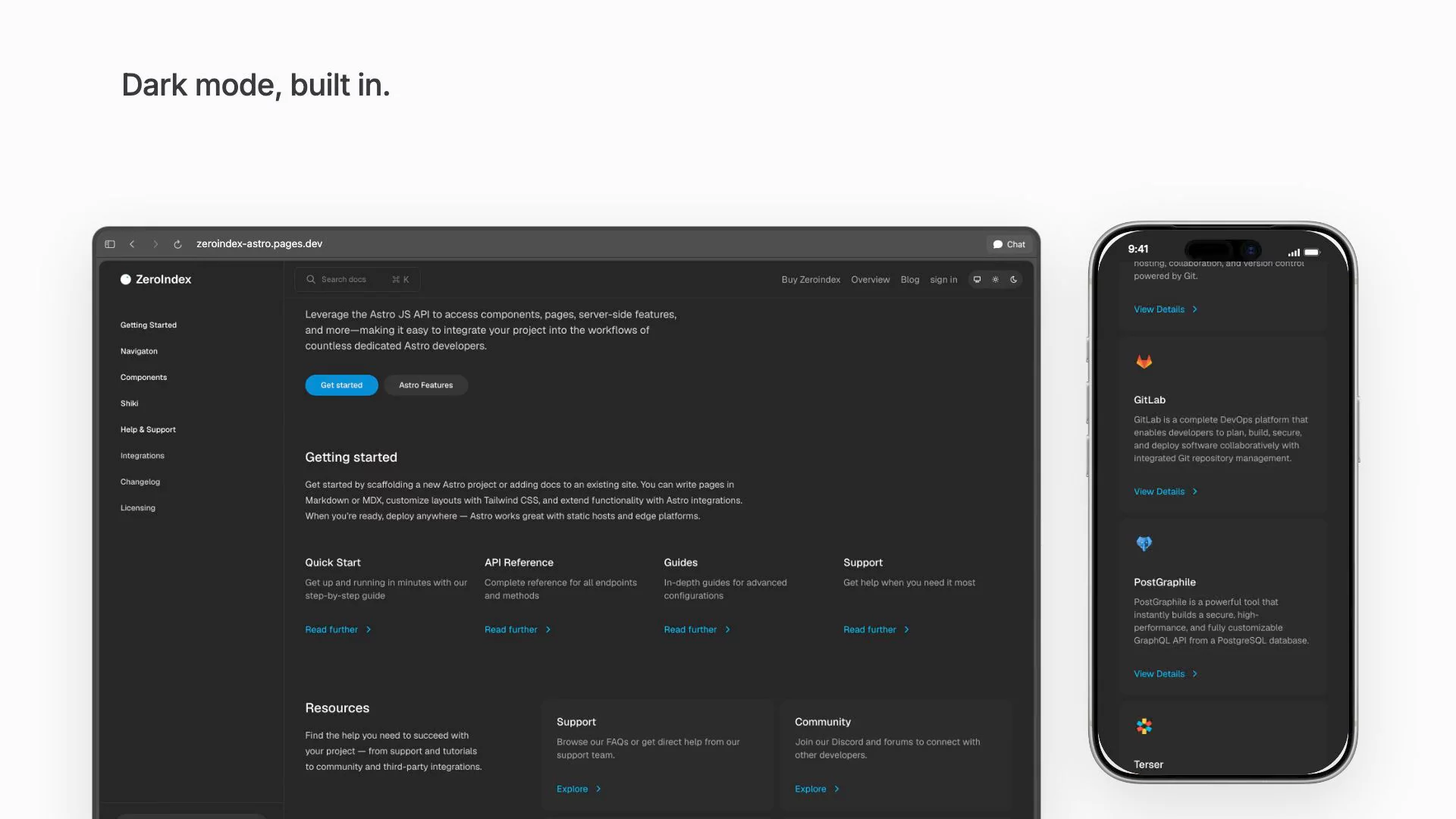Click the browser address bar URL
Viewport: 1456px width, 819px height.
[x=259, y=244]
